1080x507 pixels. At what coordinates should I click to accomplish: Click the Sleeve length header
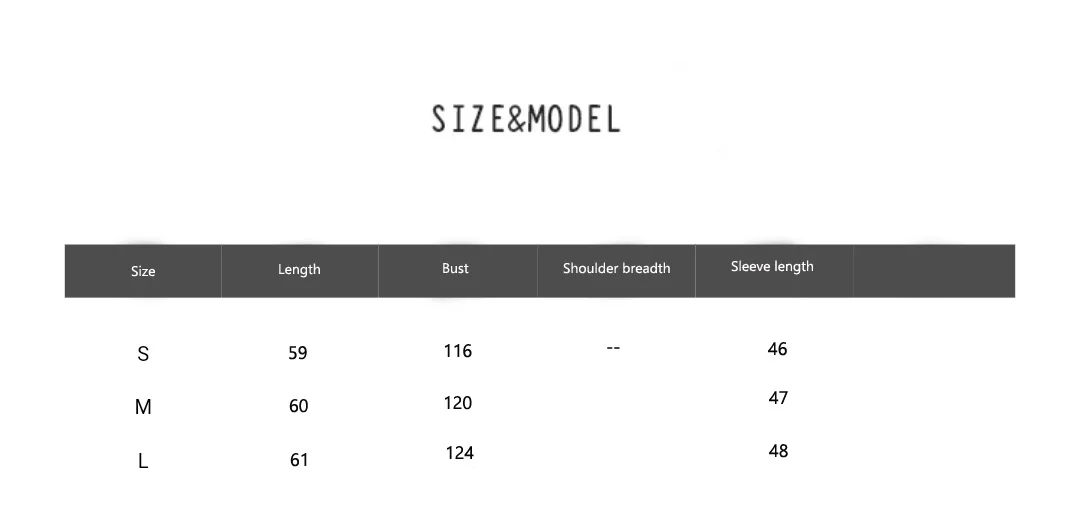pos(772,266)
